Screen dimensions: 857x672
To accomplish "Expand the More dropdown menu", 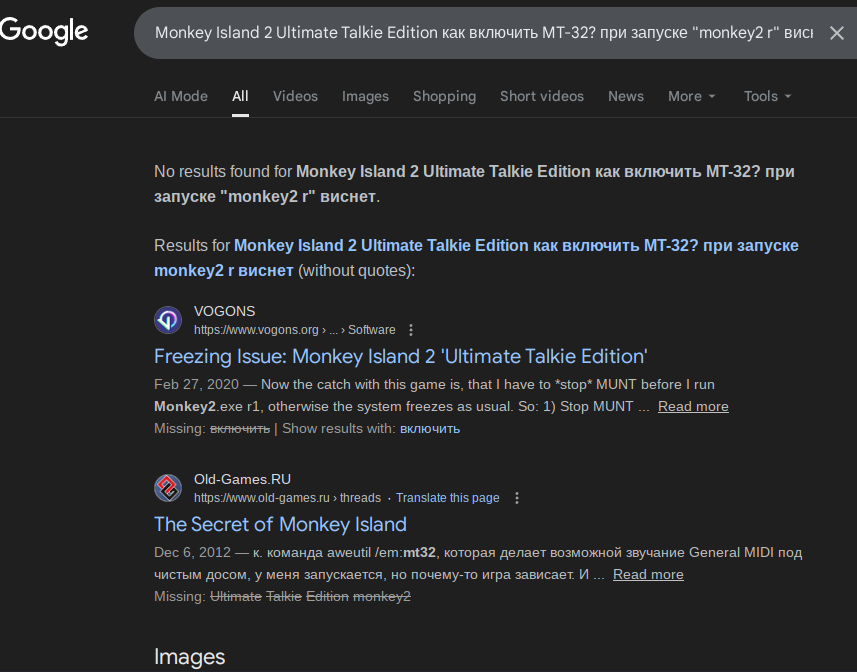I will [x=691, y=96].
